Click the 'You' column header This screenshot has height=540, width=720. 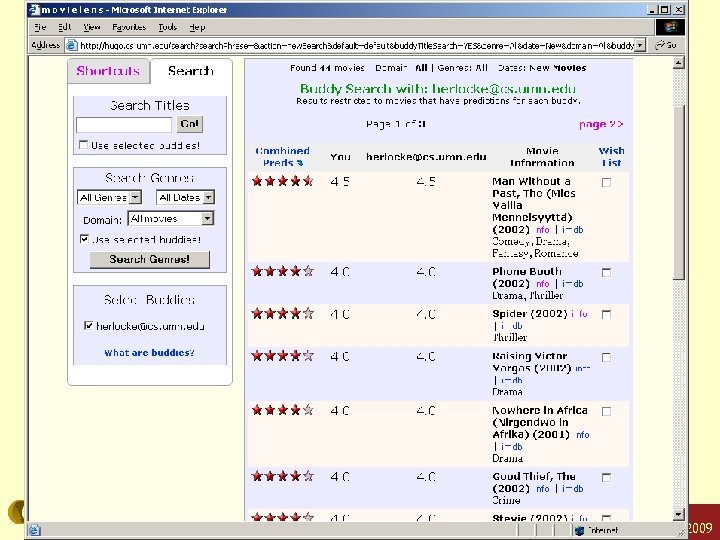pyautogui.click(x=340, y=157)
